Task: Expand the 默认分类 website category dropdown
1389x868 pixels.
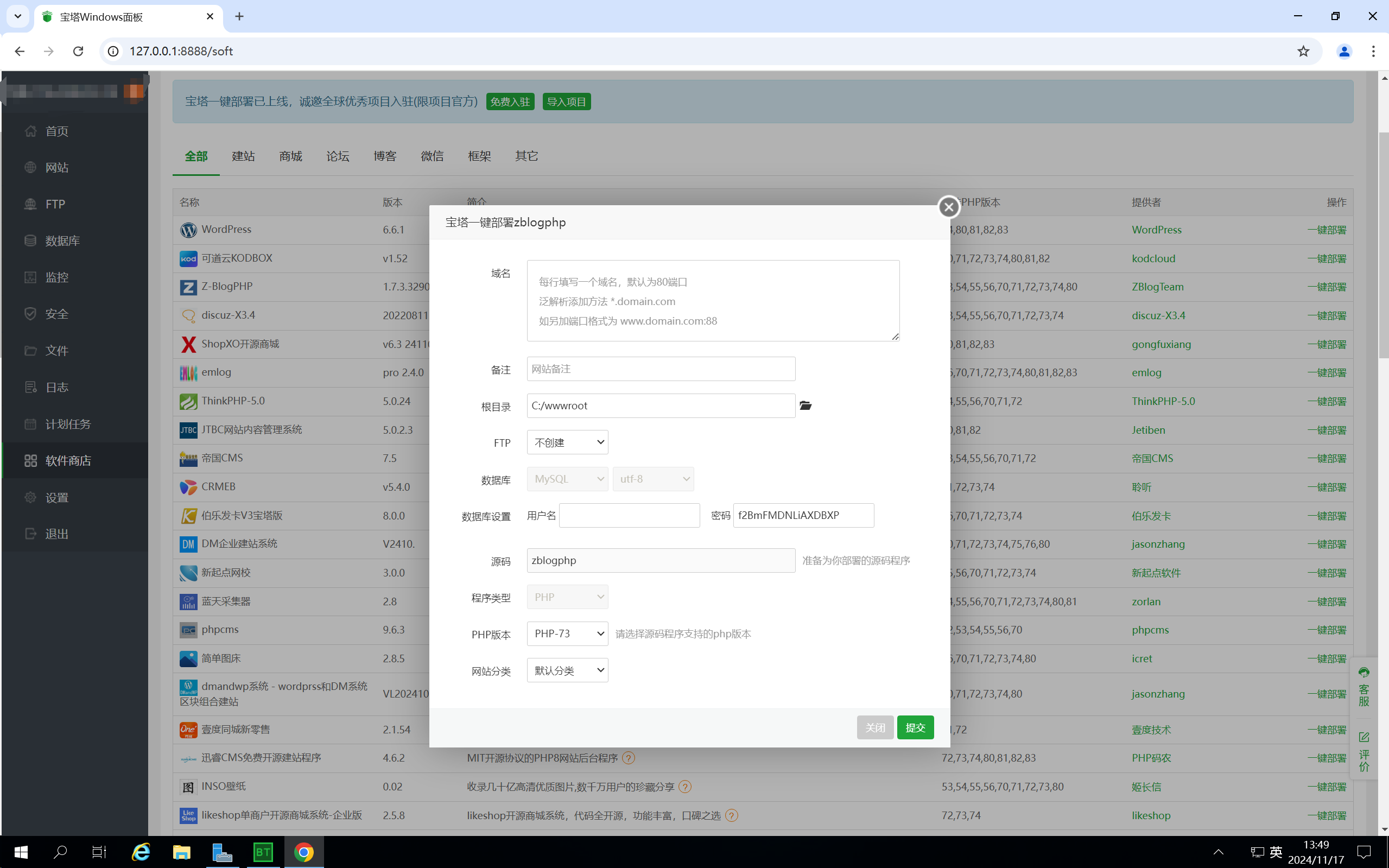Action: pos(567,670)
